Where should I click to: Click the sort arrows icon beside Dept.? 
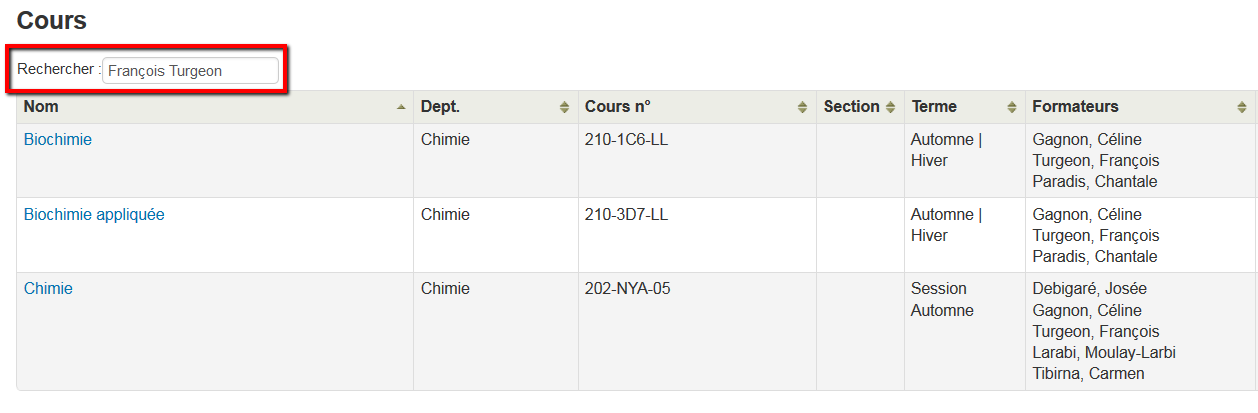point(565,107)
